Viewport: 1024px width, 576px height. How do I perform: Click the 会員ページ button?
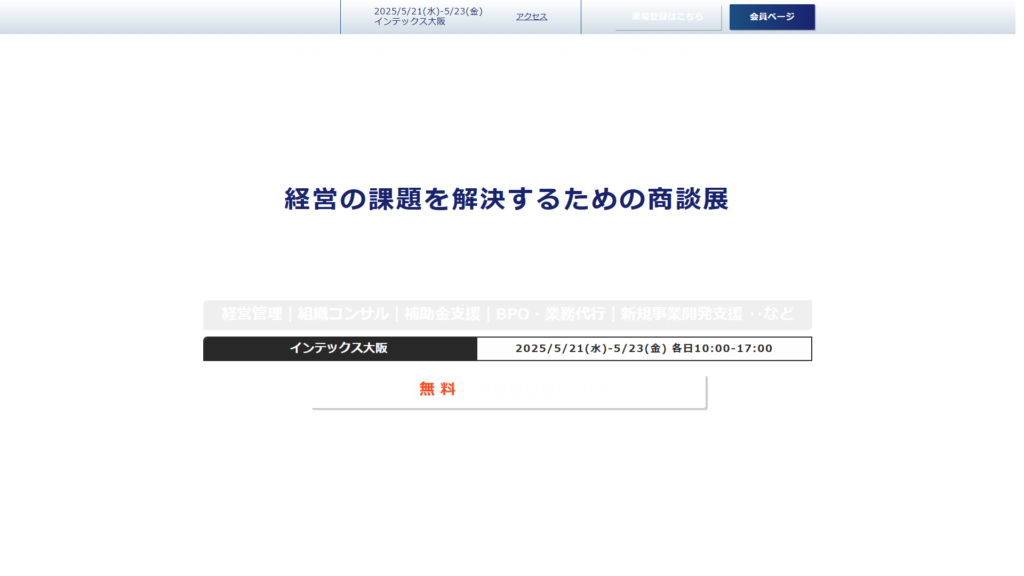point(772,17)
